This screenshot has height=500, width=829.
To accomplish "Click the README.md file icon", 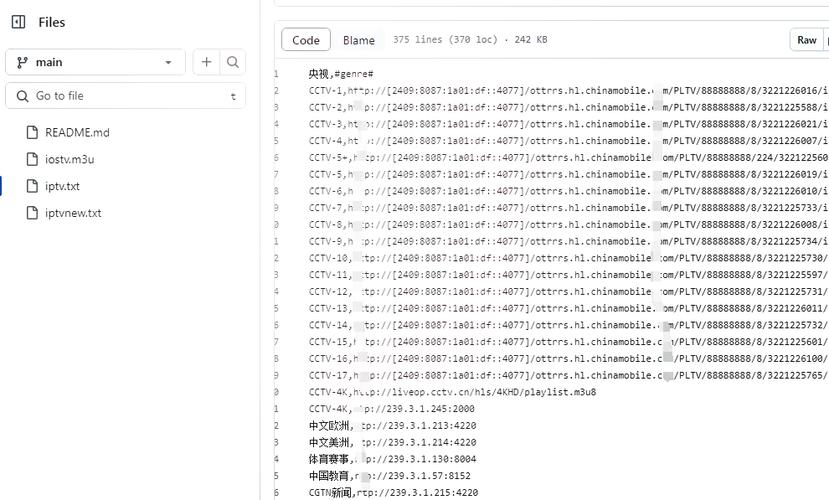I will (x=32, y=132).
